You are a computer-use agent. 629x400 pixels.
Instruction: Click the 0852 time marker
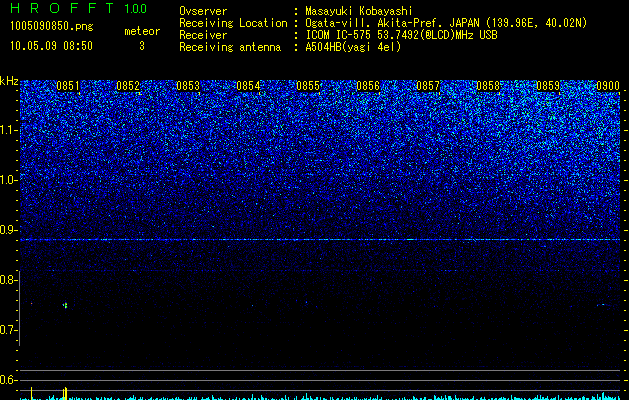[128, 86]
